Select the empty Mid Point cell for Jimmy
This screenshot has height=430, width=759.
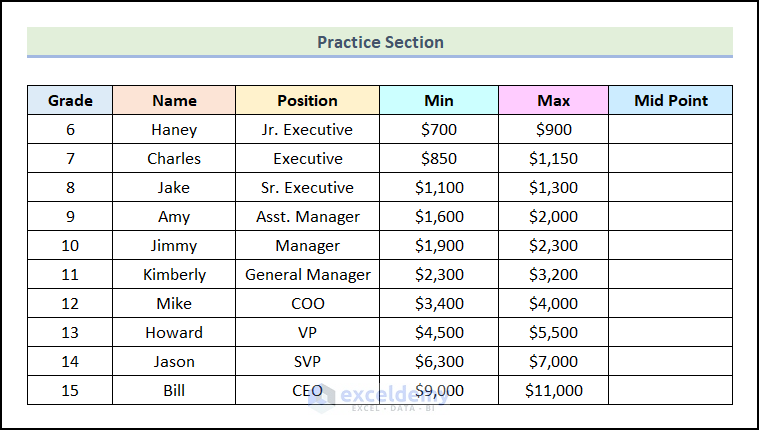coord(670,245)
